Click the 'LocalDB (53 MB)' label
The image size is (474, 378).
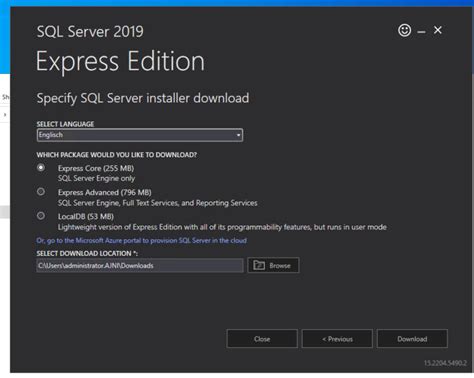click(86, 217)
